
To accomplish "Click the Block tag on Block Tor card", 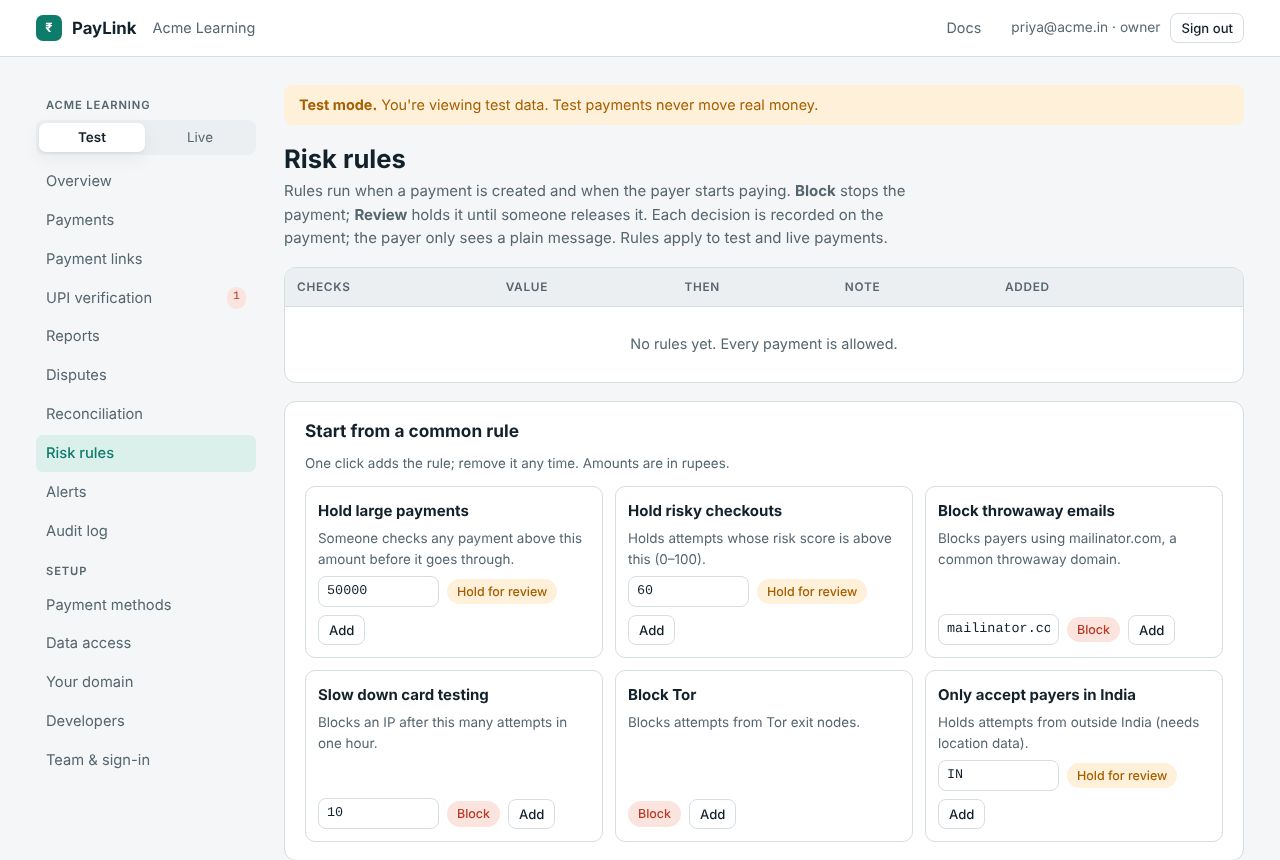I will click(654, 814).
